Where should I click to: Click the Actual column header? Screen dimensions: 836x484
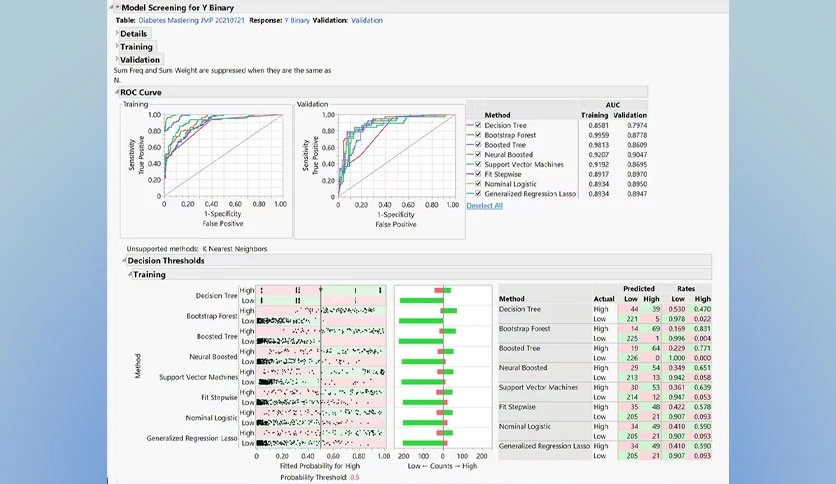[x=604, y=299]
